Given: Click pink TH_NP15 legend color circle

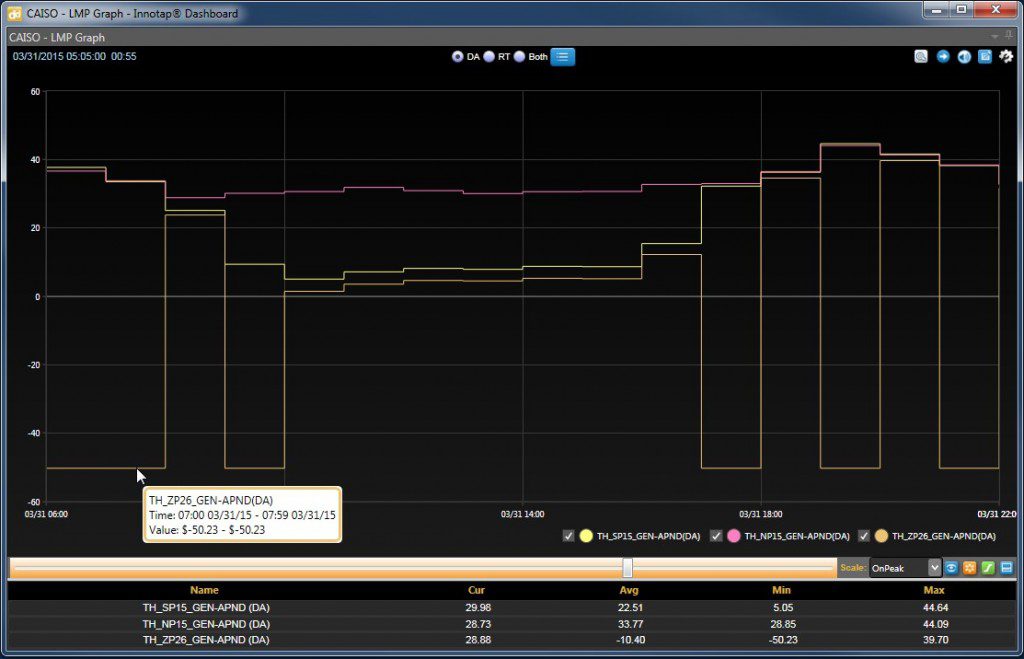Looking at the screenshot, I should (x=734, y=536).
